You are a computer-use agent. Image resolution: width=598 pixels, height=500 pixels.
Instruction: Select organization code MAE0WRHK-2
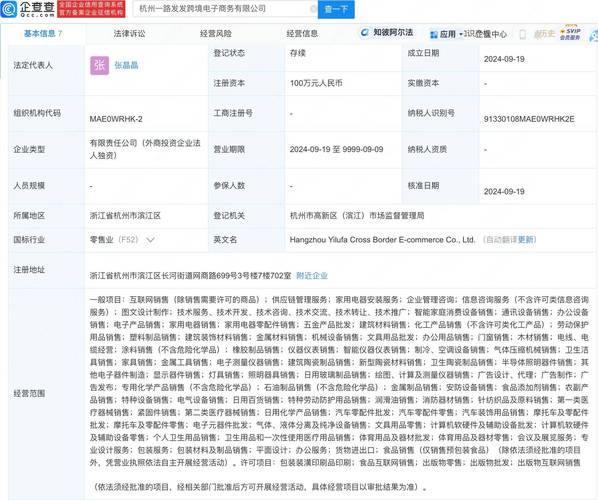click(116, 119)
